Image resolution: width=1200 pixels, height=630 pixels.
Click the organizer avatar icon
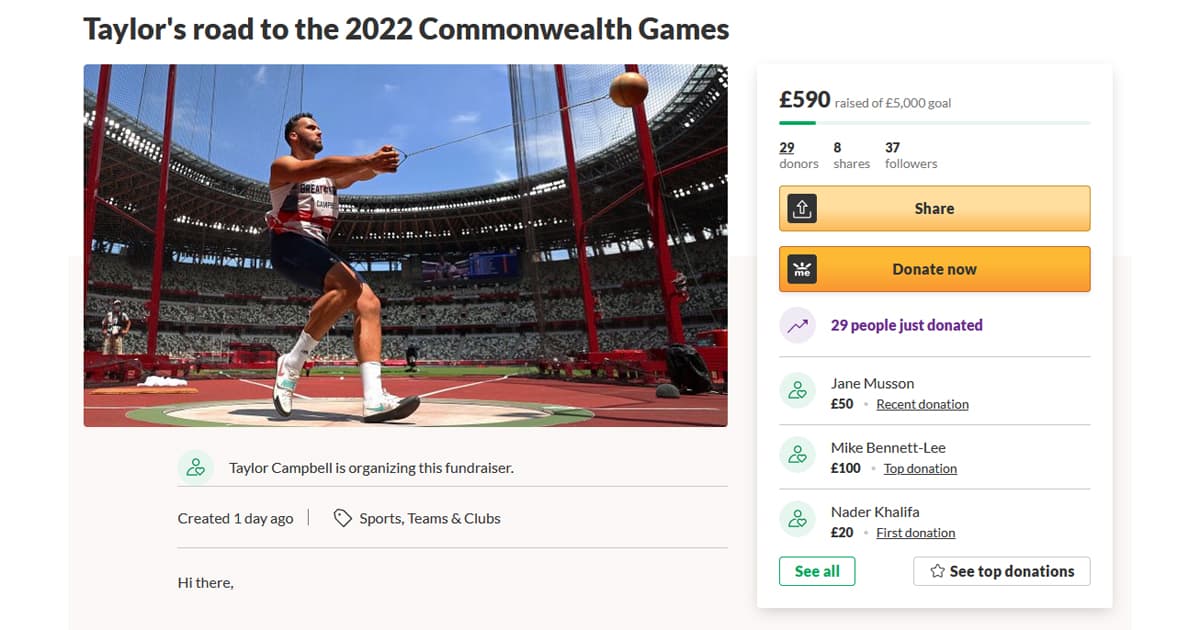coord(195,467)
